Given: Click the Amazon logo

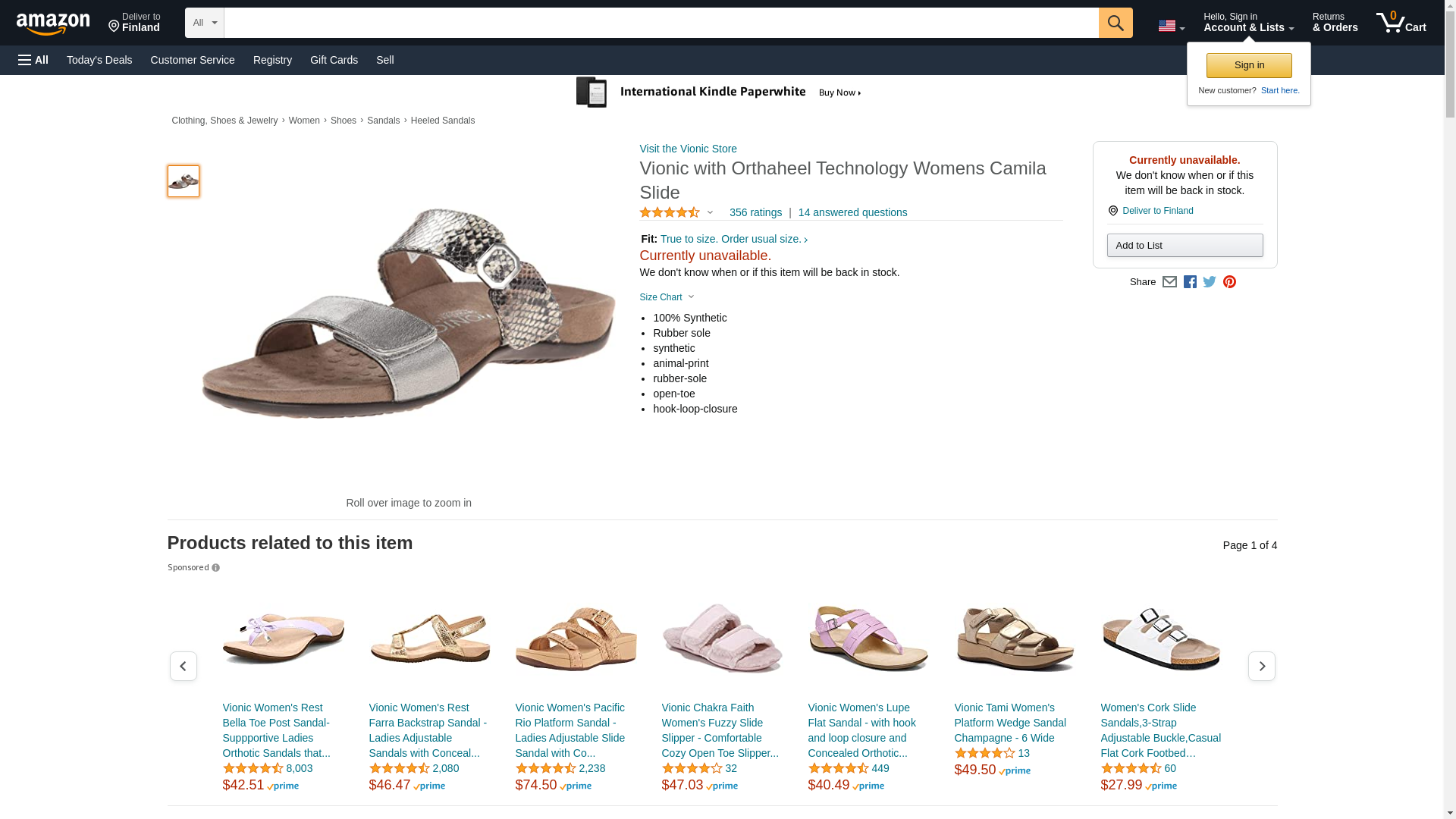Looking at the screenshot, I should (53, 24).
